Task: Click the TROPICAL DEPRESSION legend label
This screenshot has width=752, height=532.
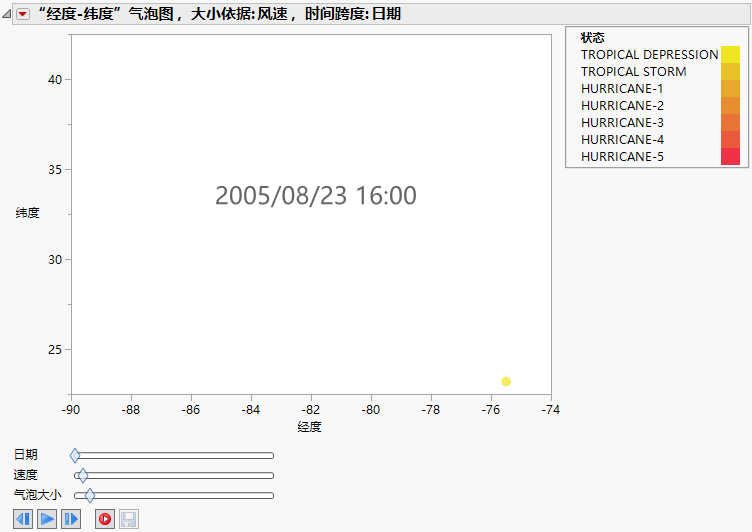Action: click(649, 55)
